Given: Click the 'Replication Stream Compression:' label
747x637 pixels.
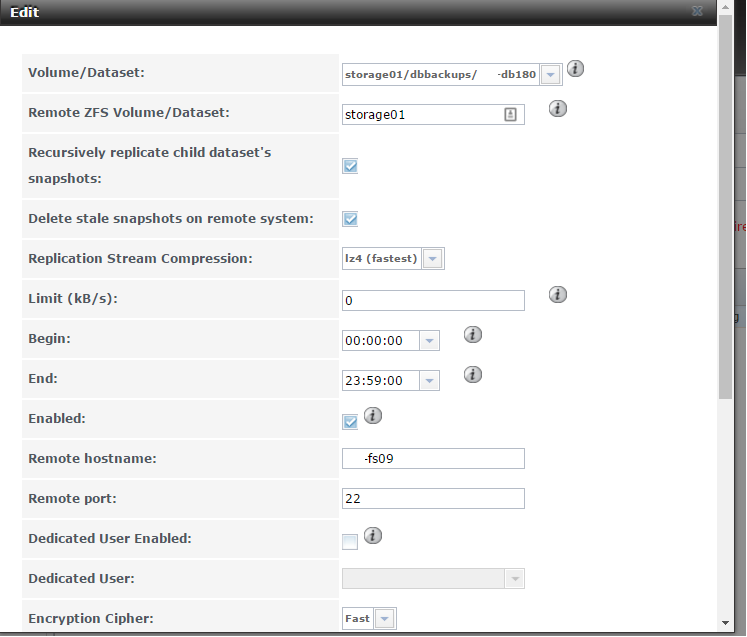Looking at the screenshot, I should click(140, 258).
